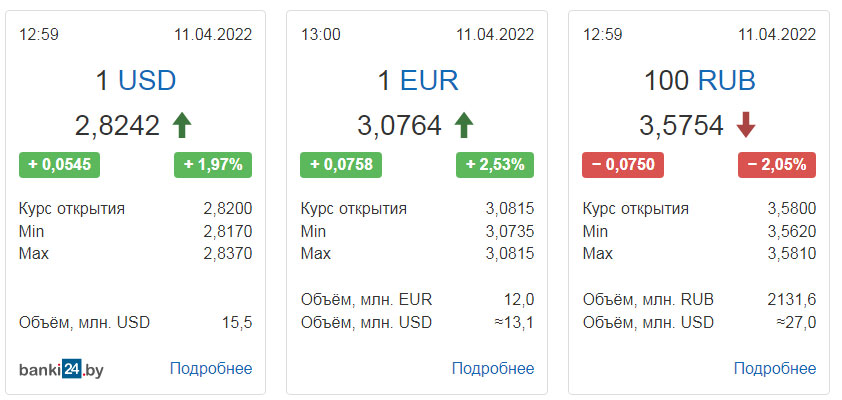Open Подробнее link in the USD card
The width and height of the screenshot is (842, 400).
pyautogui.click(x=211, y=369)
